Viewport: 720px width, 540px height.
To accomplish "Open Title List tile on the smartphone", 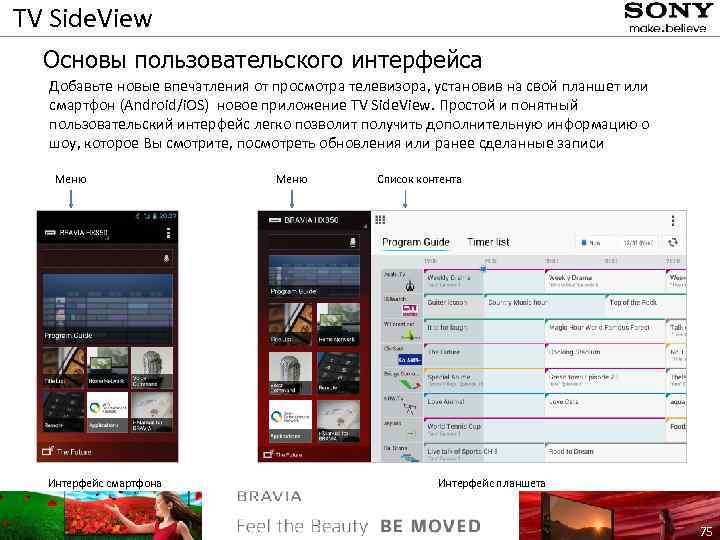I will 64,367.
